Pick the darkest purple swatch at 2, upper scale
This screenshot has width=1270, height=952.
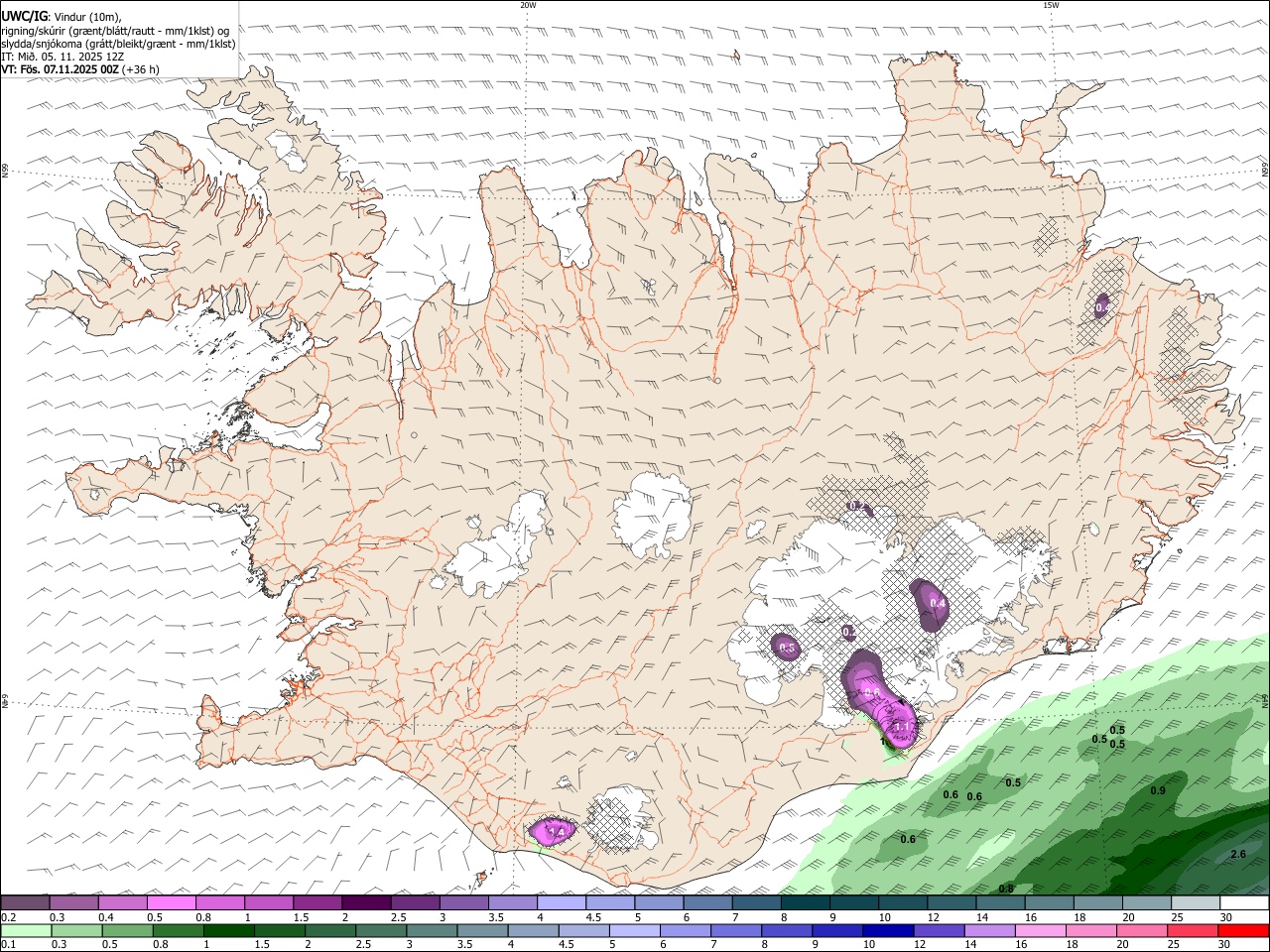tap(366, 903)
